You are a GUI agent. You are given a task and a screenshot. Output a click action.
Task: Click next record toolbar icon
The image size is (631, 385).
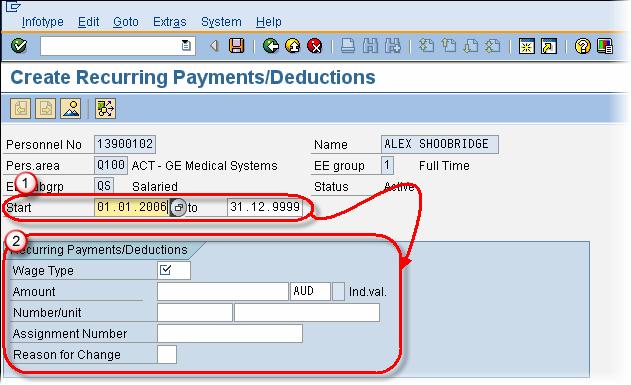(x=45, y=108)
